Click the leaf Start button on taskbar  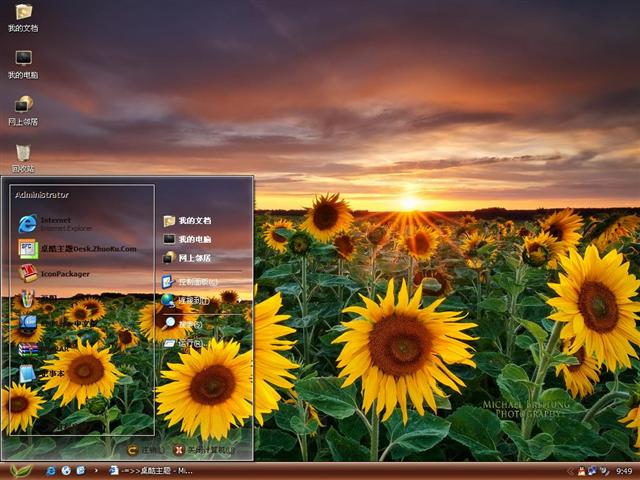point(20,471)
